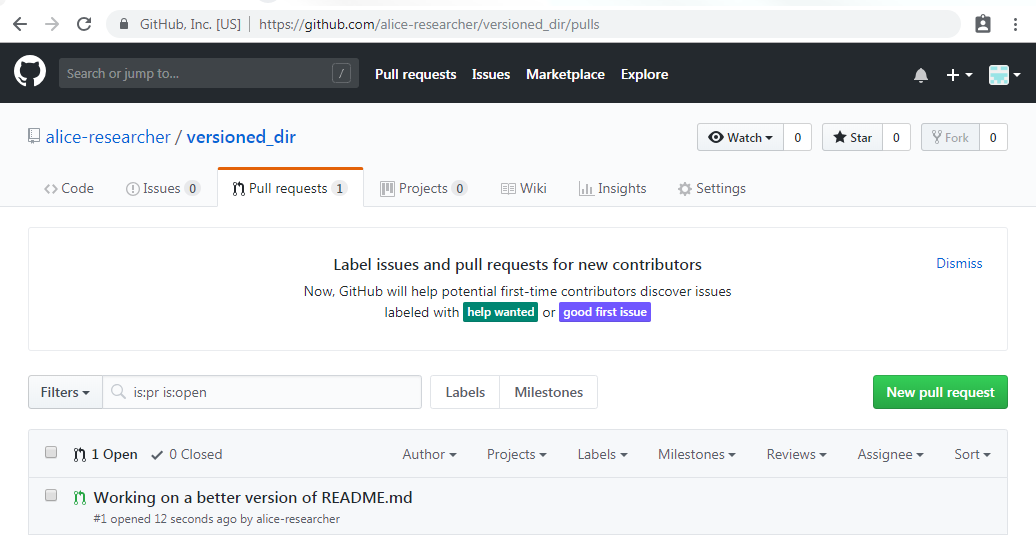Check the select-all pull requests checkbox
Screen dimensions: 1036x550
click(51, 452)
